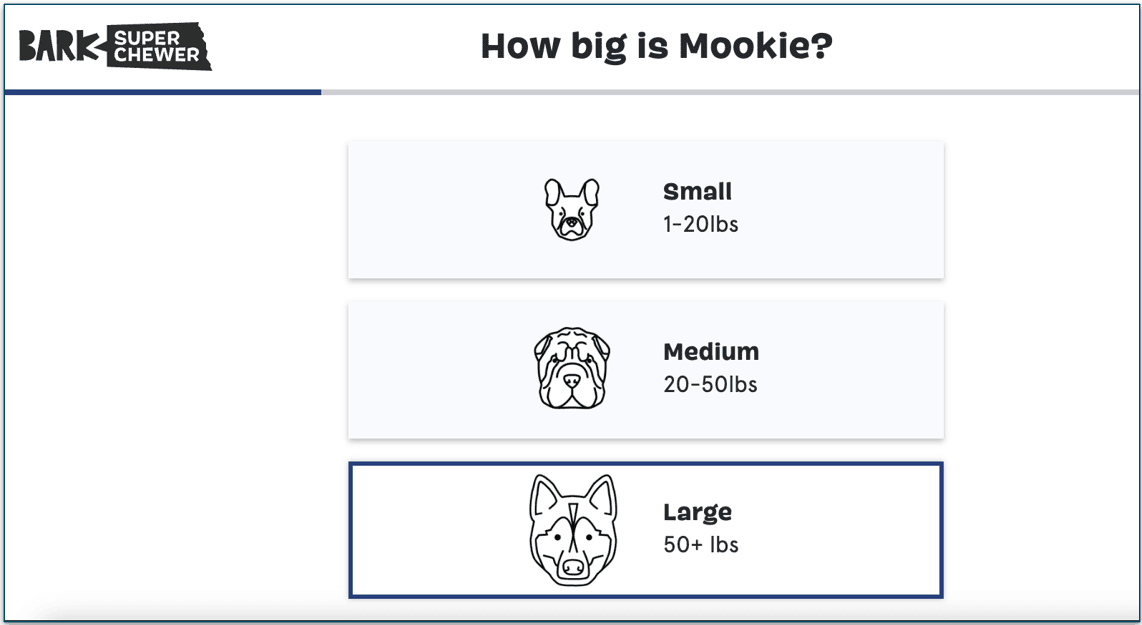Click the highlighted Large selection card

(645, 528)
